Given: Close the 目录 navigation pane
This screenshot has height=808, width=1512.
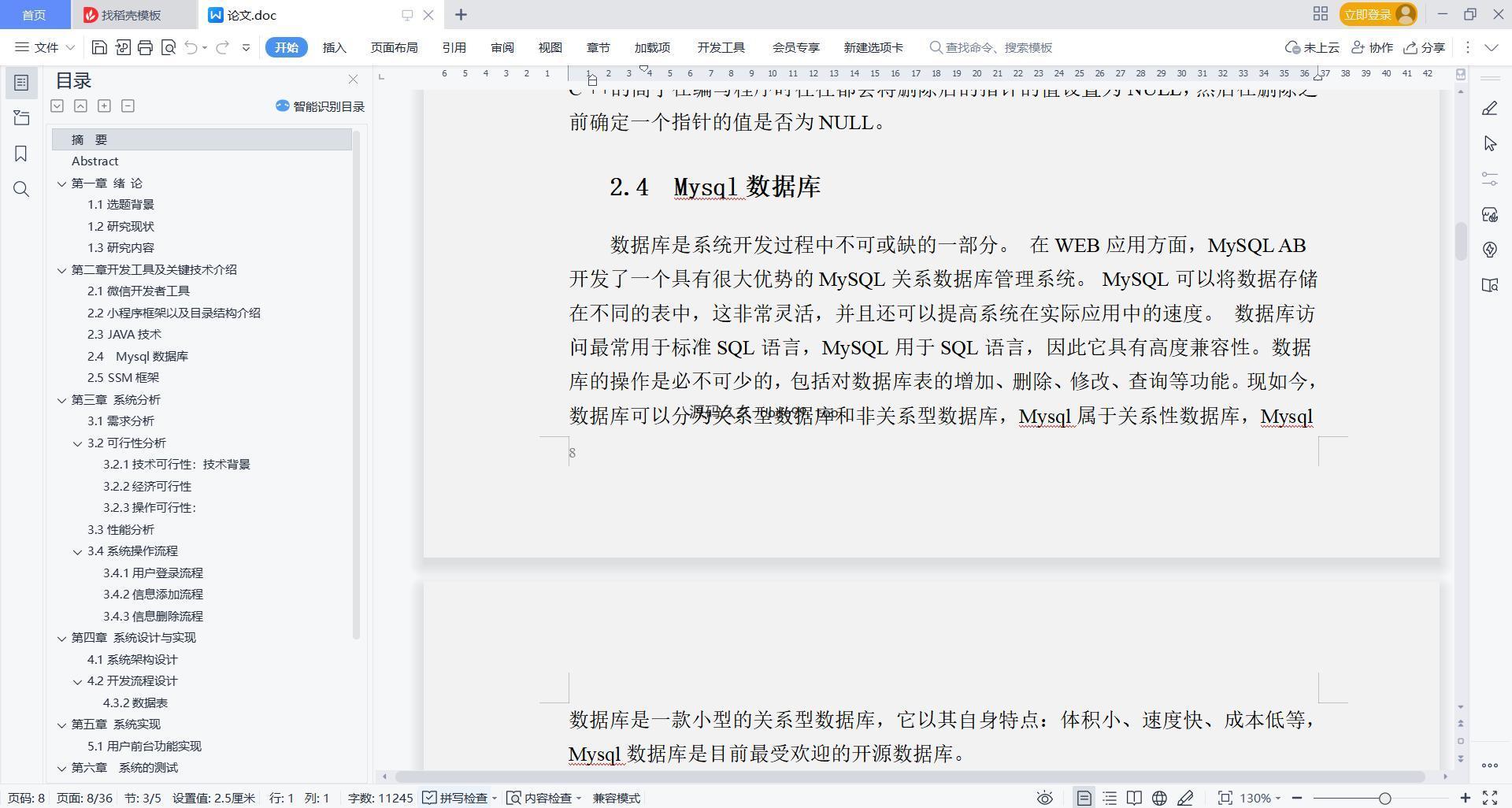Looking at the screenshot, I should (353, 80).
